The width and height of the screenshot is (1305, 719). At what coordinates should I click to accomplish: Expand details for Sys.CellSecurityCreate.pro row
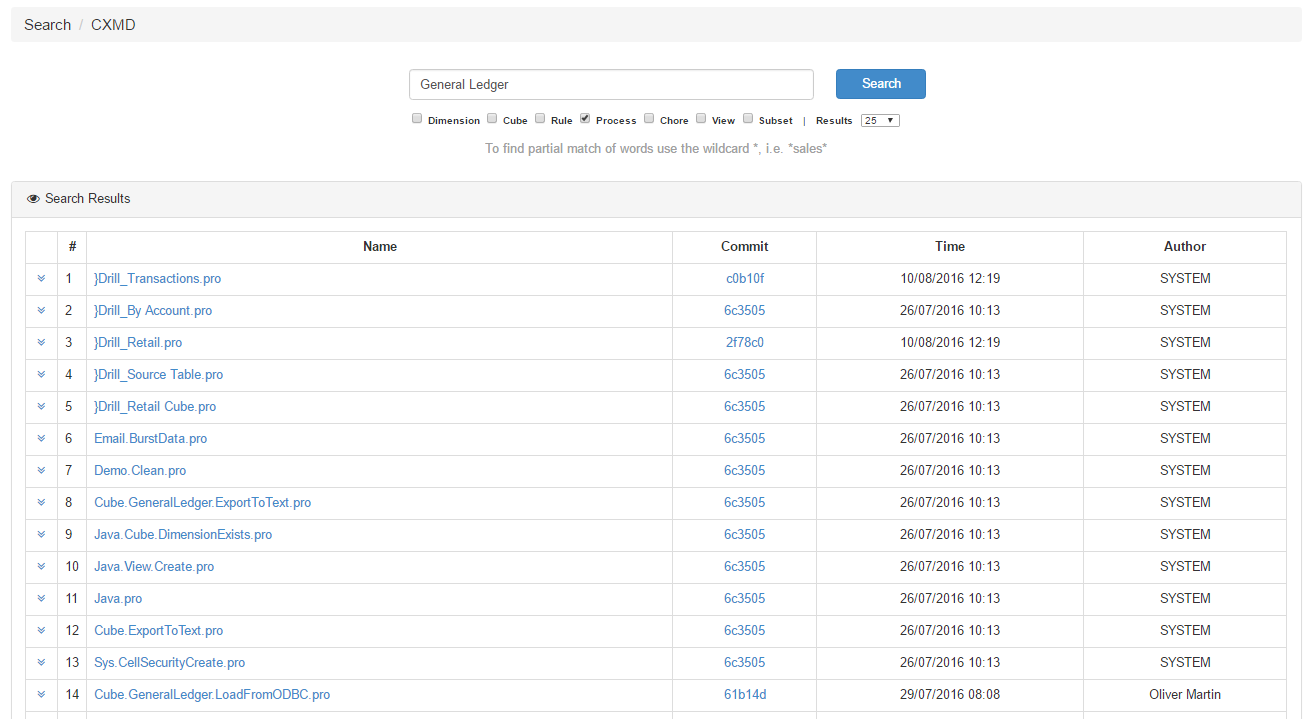41,662
